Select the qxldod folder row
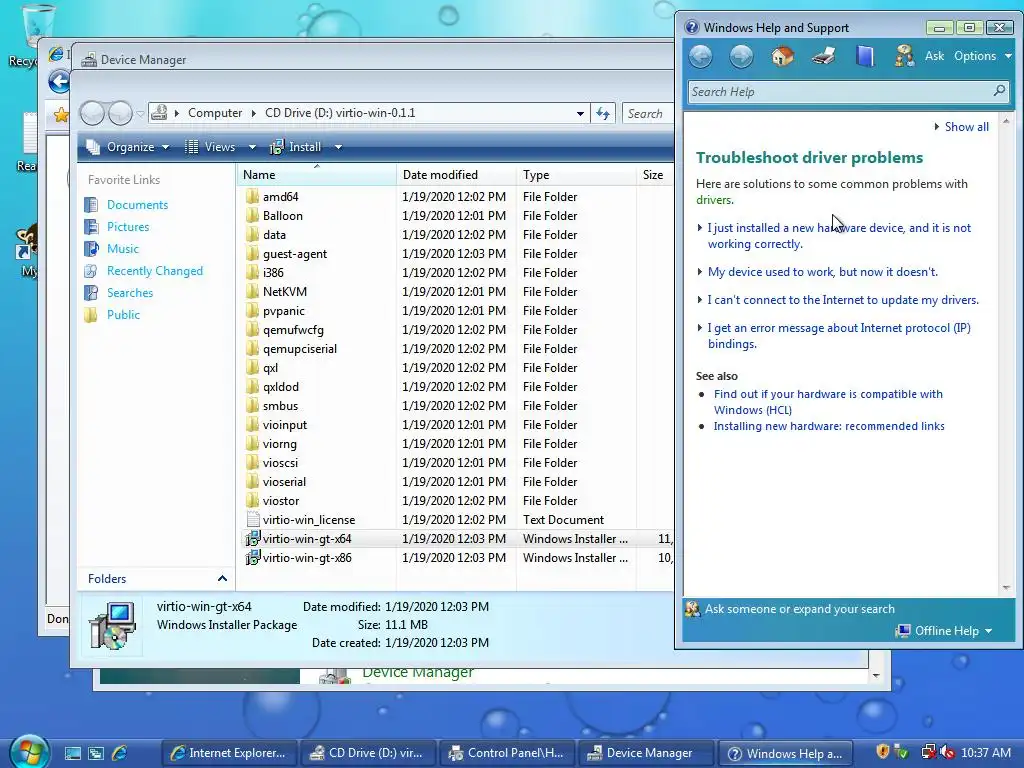Image resolution: width=1024 pixels, height=768 pixels. 455,387
